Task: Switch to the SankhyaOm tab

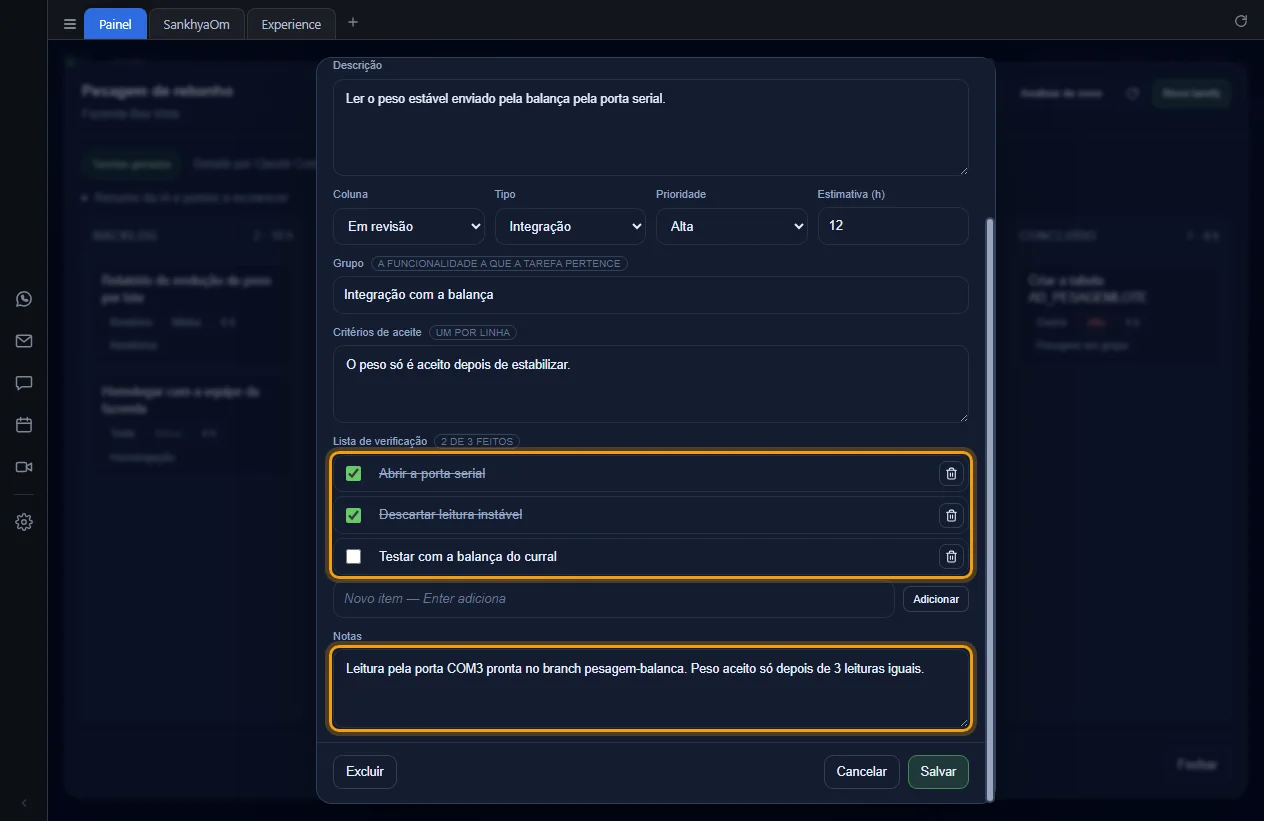Action: [x=196, y=24]
